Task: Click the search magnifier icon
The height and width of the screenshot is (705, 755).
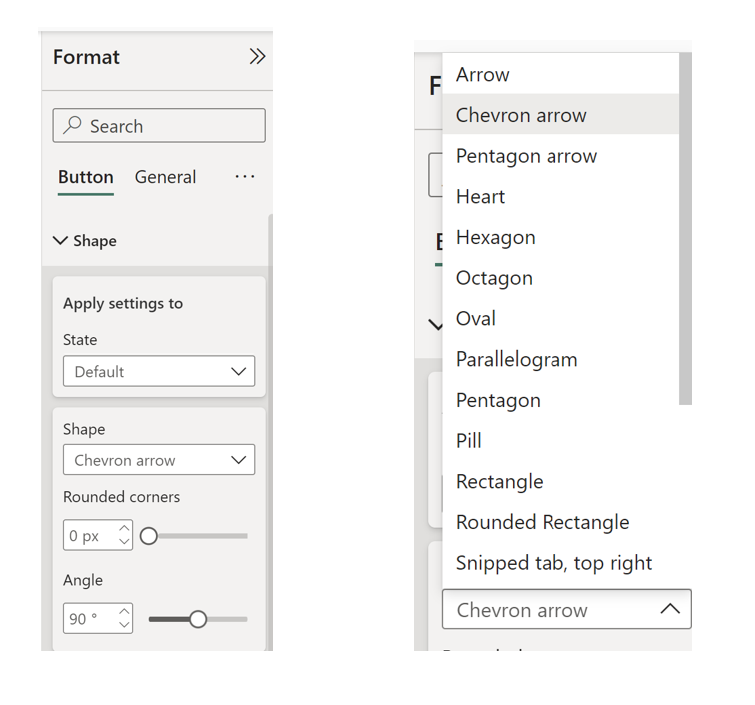Action: (73, 126)
